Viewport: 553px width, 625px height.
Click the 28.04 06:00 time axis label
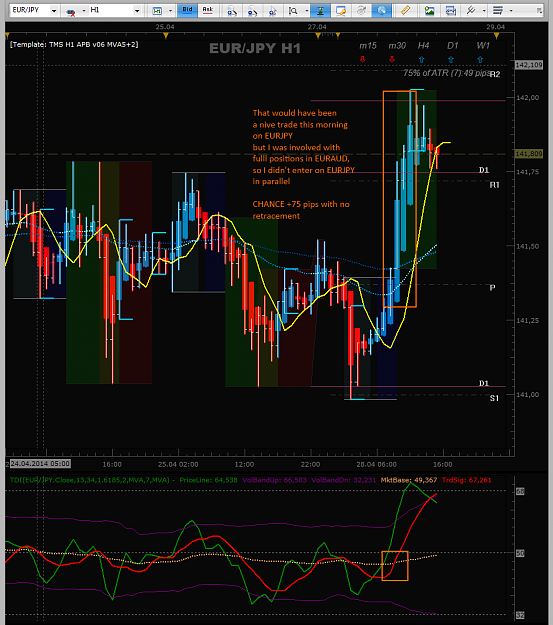(376, 464)
